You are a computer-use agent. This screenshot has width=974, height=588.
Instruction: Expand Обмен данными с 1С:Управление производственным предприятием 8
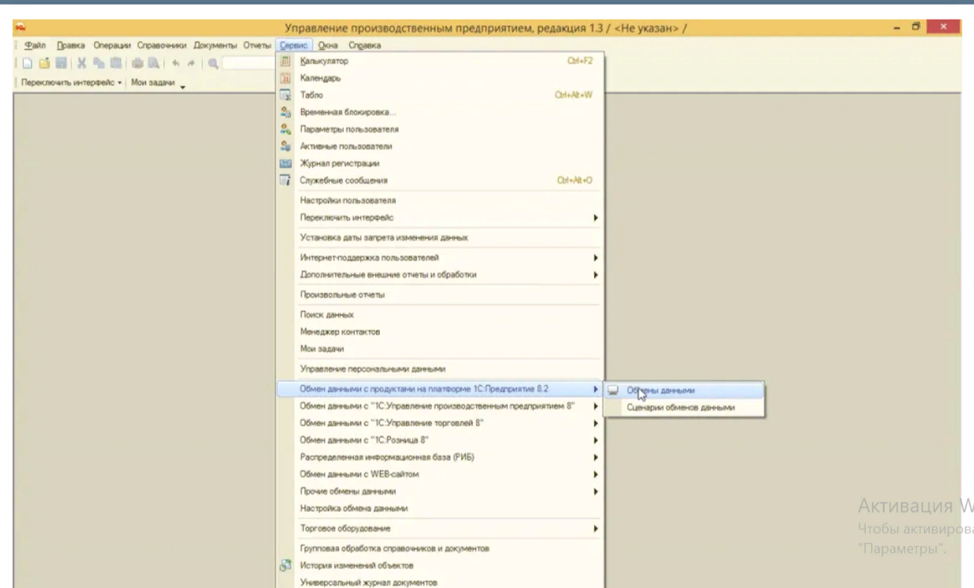pos(595,406)
